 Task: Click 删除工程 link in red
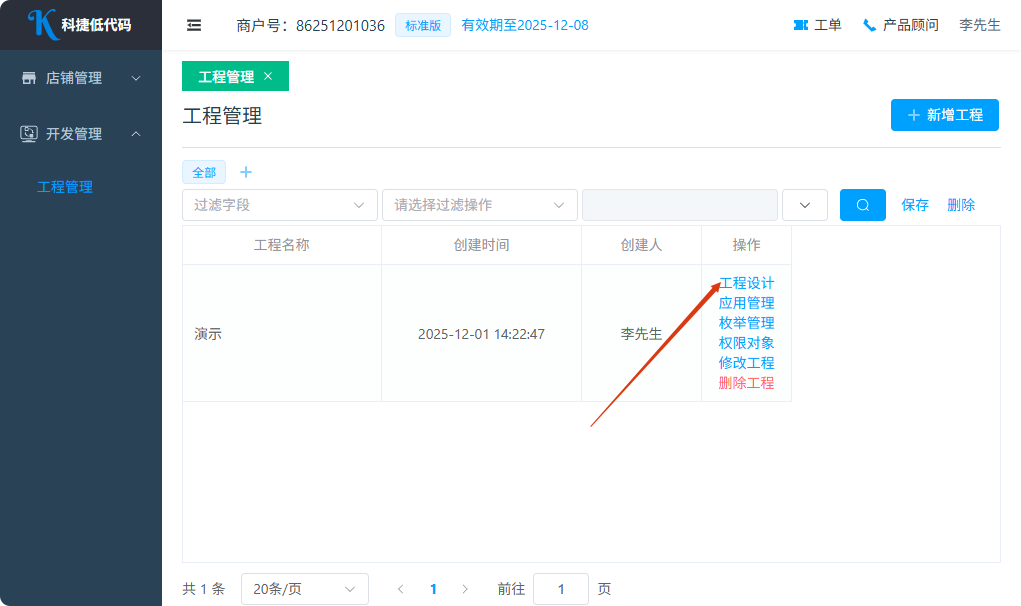[746, 383]
